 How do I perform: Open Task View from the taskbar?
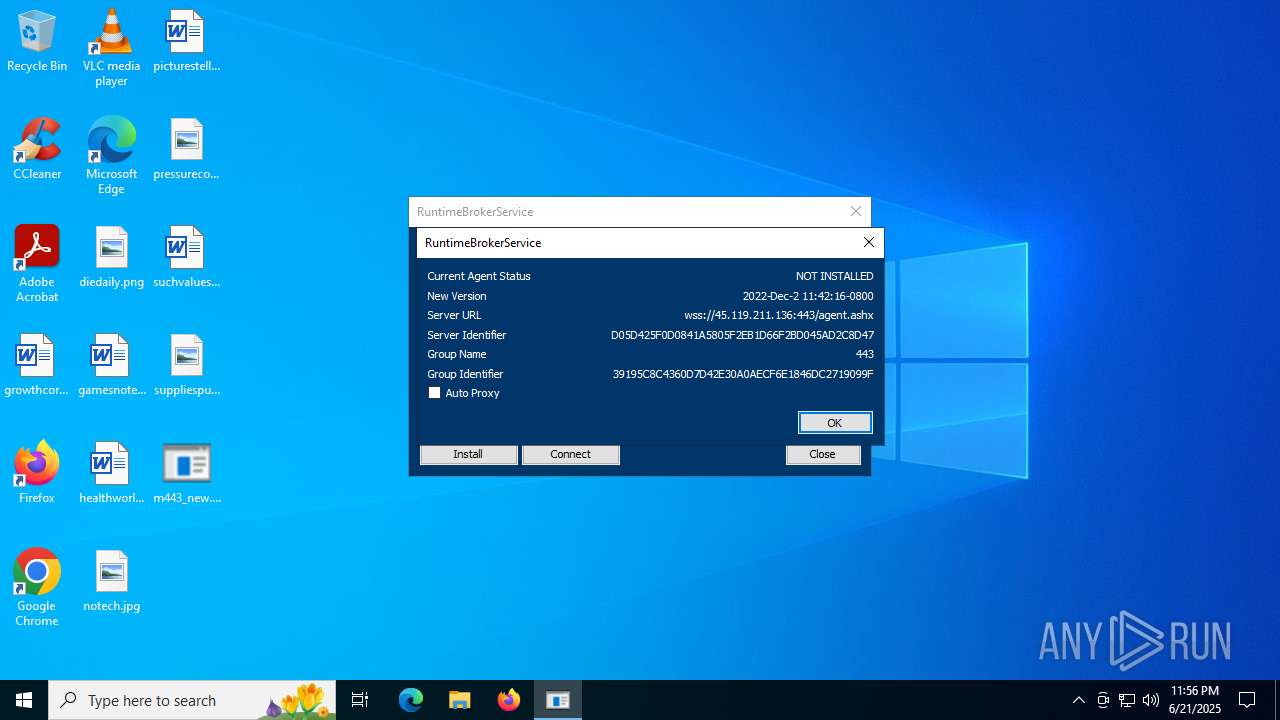[x=360, y=700]
